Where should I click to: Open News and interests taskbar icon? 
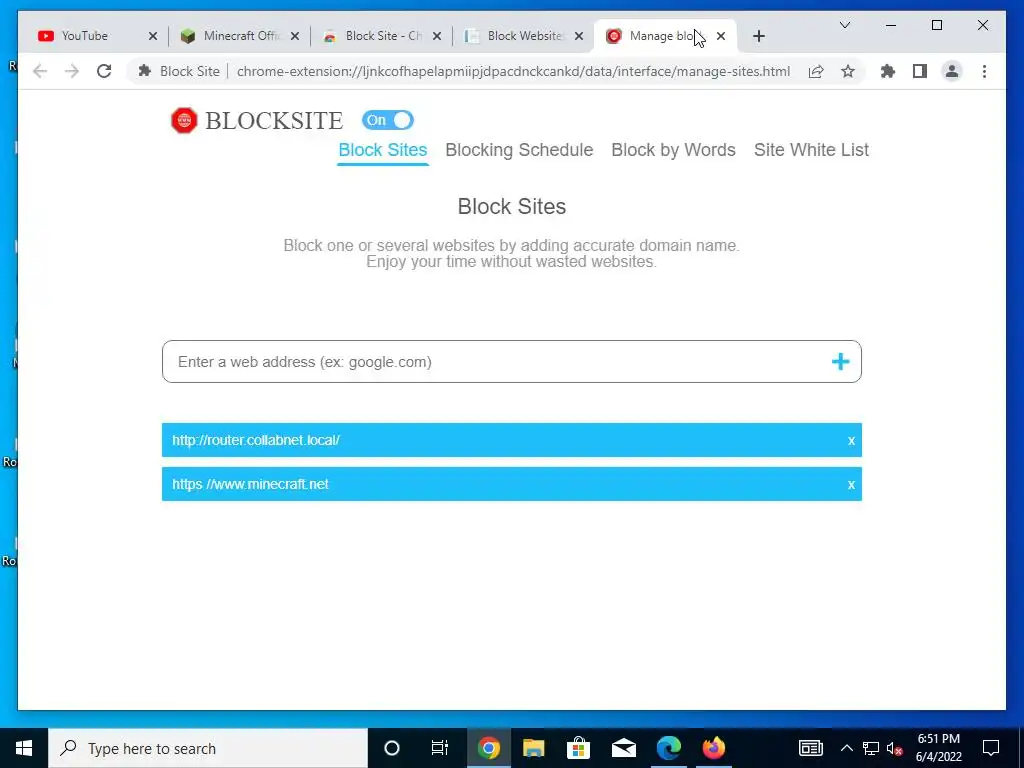point(810,748)
